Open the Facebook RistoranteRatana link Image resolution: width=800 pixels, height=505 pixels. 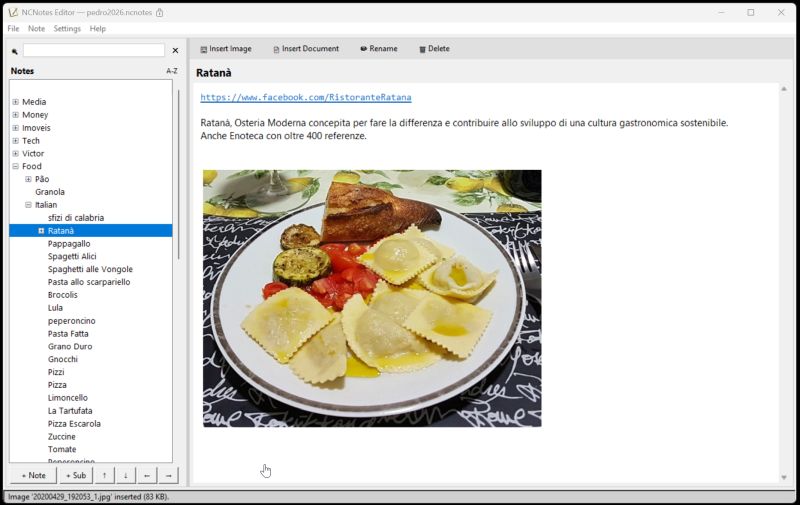[x=306, y=97]
